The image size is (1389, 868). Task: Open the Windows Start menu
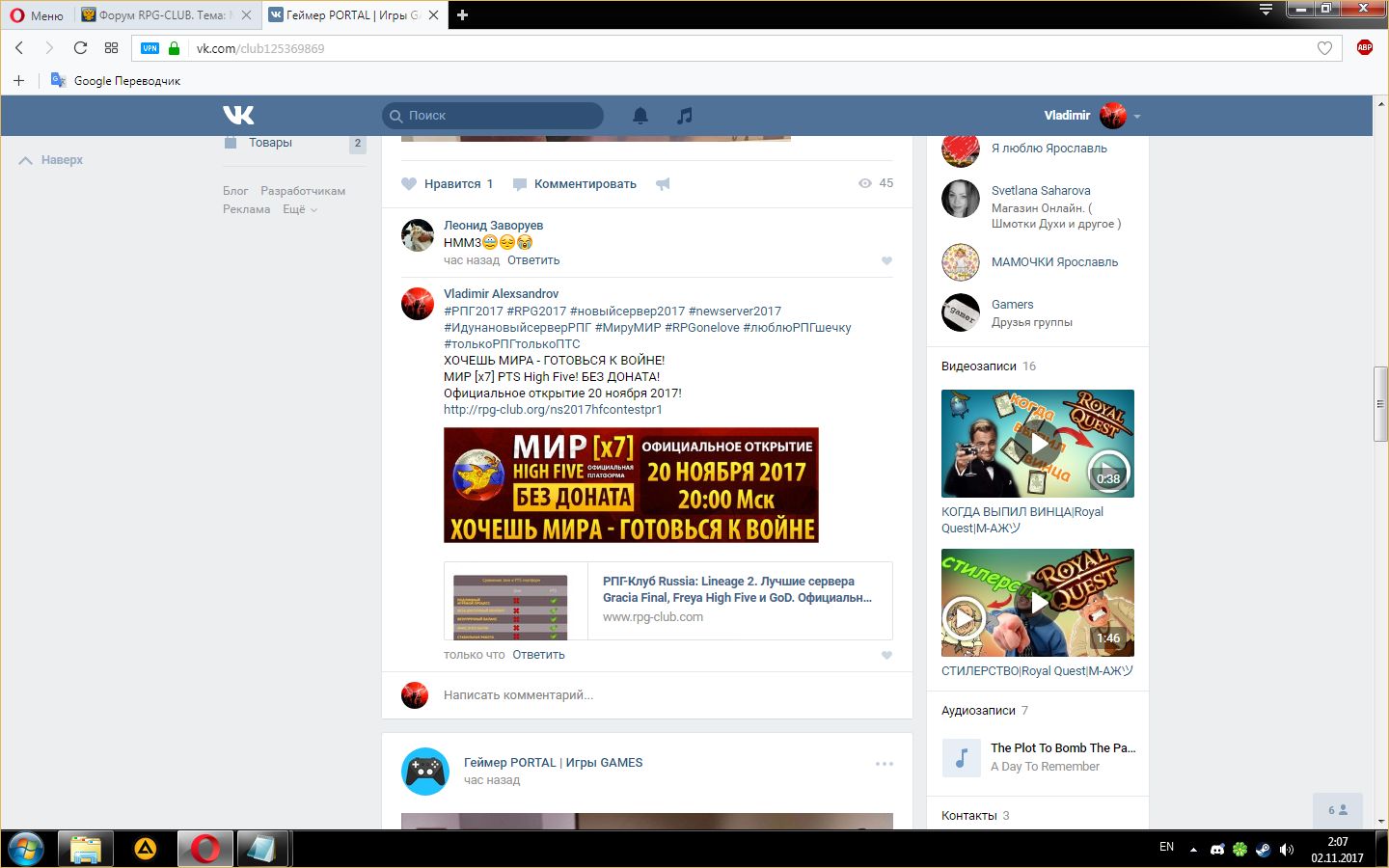click(x=27, y=850)
